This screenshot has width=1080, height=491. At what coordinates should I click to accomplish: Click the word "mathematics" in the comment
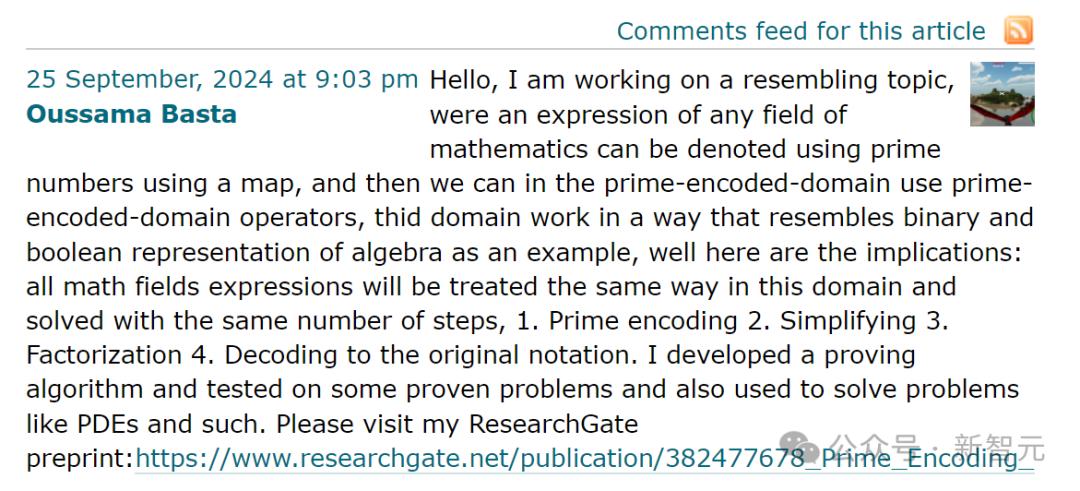[509, 149]
